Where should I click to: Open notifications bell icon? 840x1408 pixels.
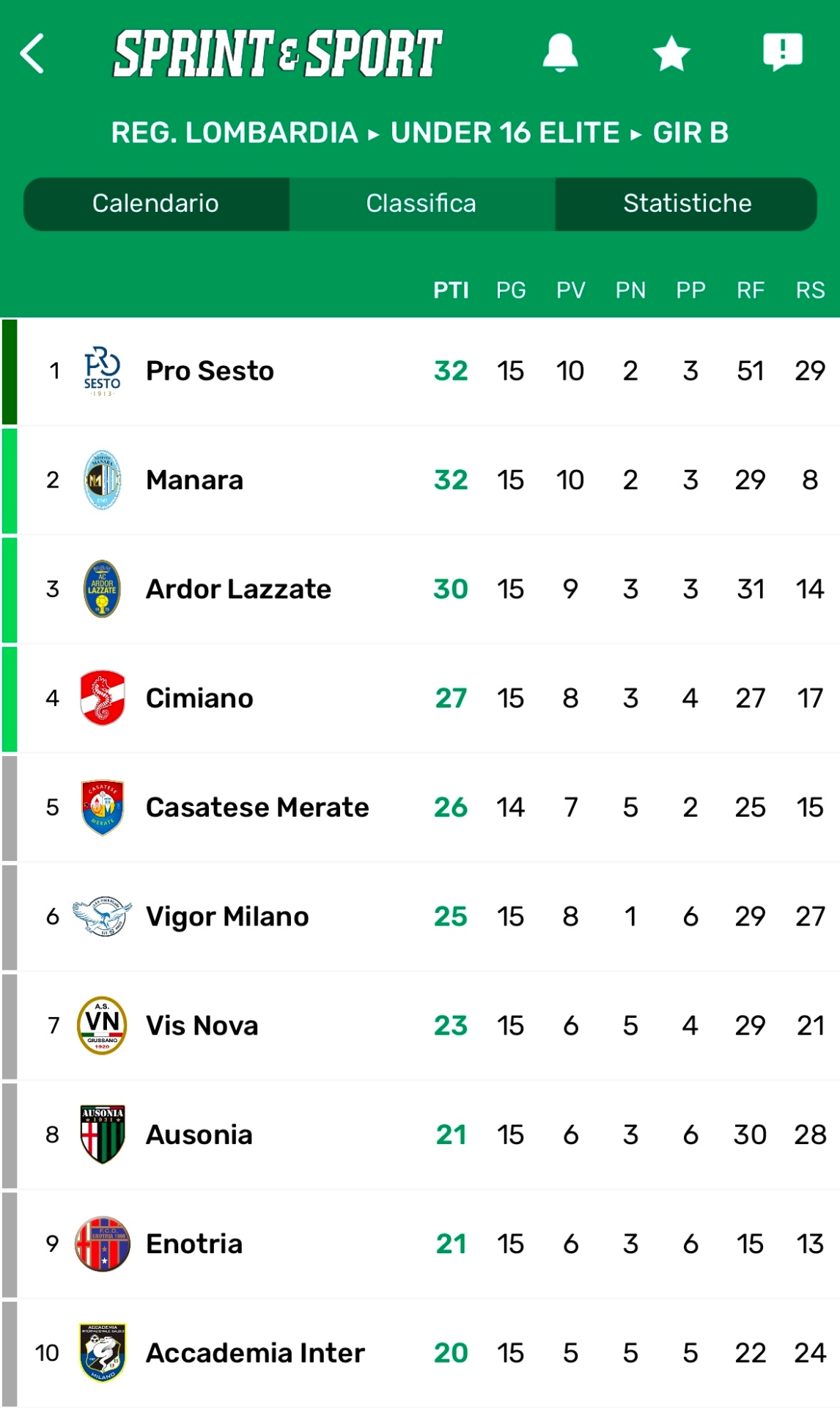[560, 53]
